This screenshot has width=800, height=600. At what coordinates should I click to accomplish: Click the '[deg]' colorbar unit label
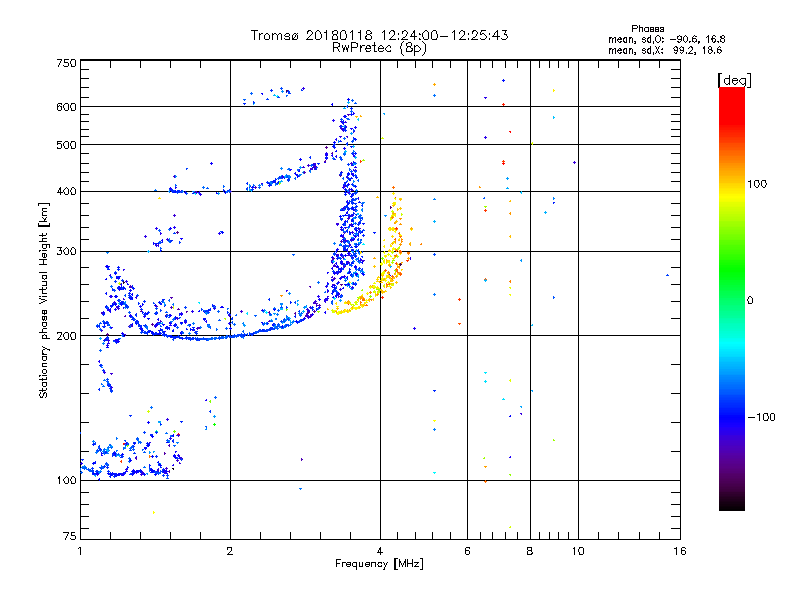pos(734,80)
